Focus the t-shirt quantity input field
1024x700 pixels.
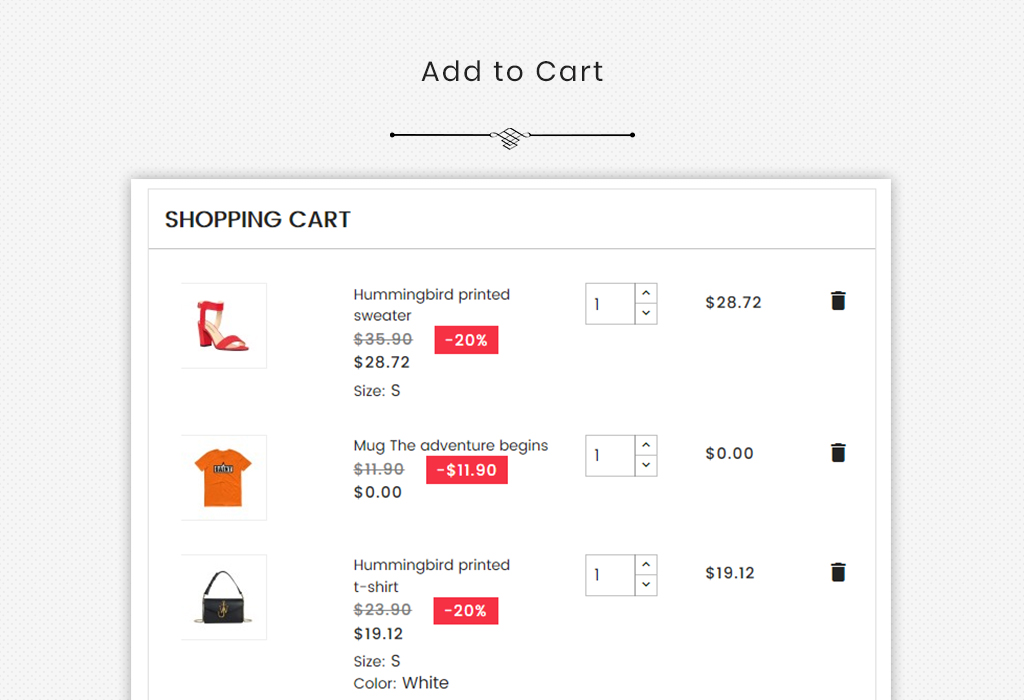[610, 575]
